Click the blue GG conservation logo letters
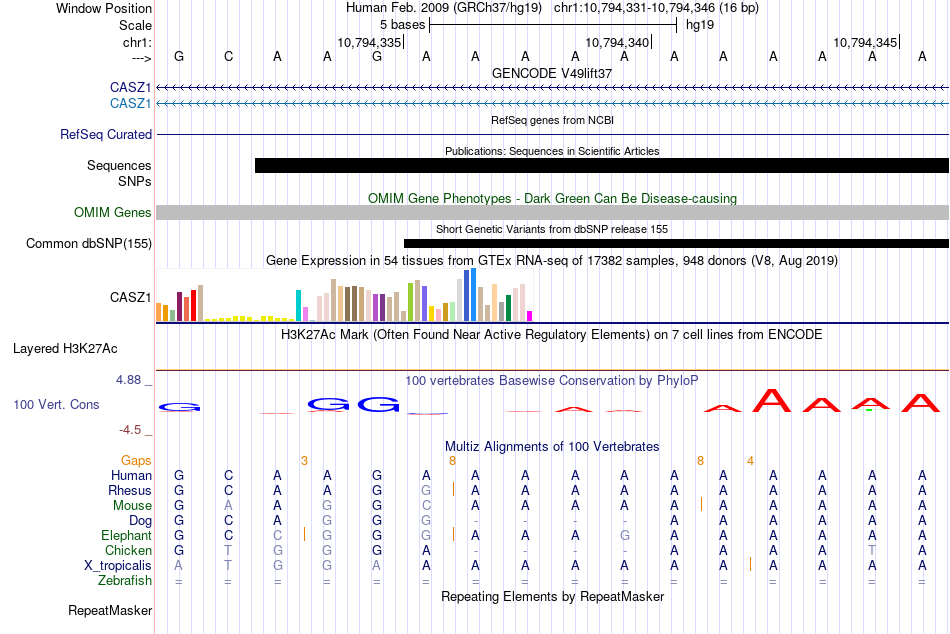The height and width of the screenshot is (634, 950). pos(354,404)
